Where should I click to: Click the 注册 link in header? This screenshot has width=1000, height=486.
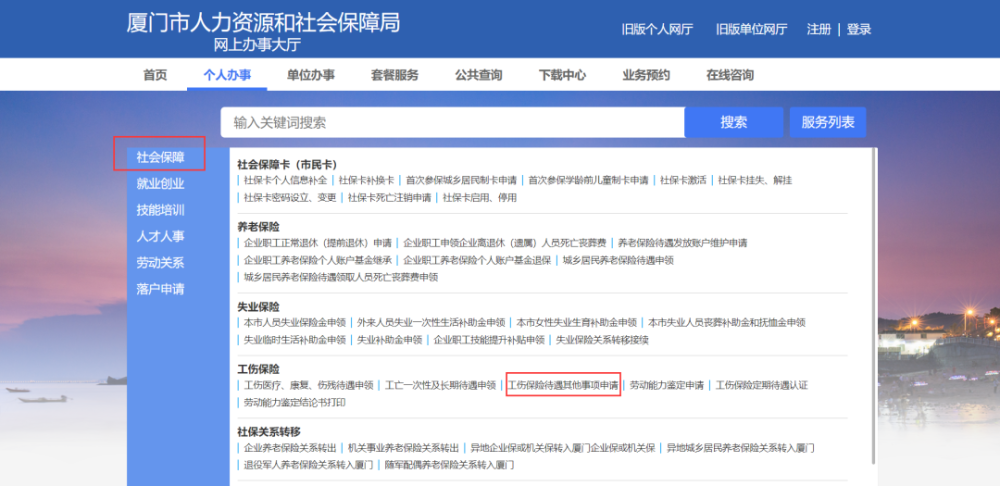coord(819,29)
